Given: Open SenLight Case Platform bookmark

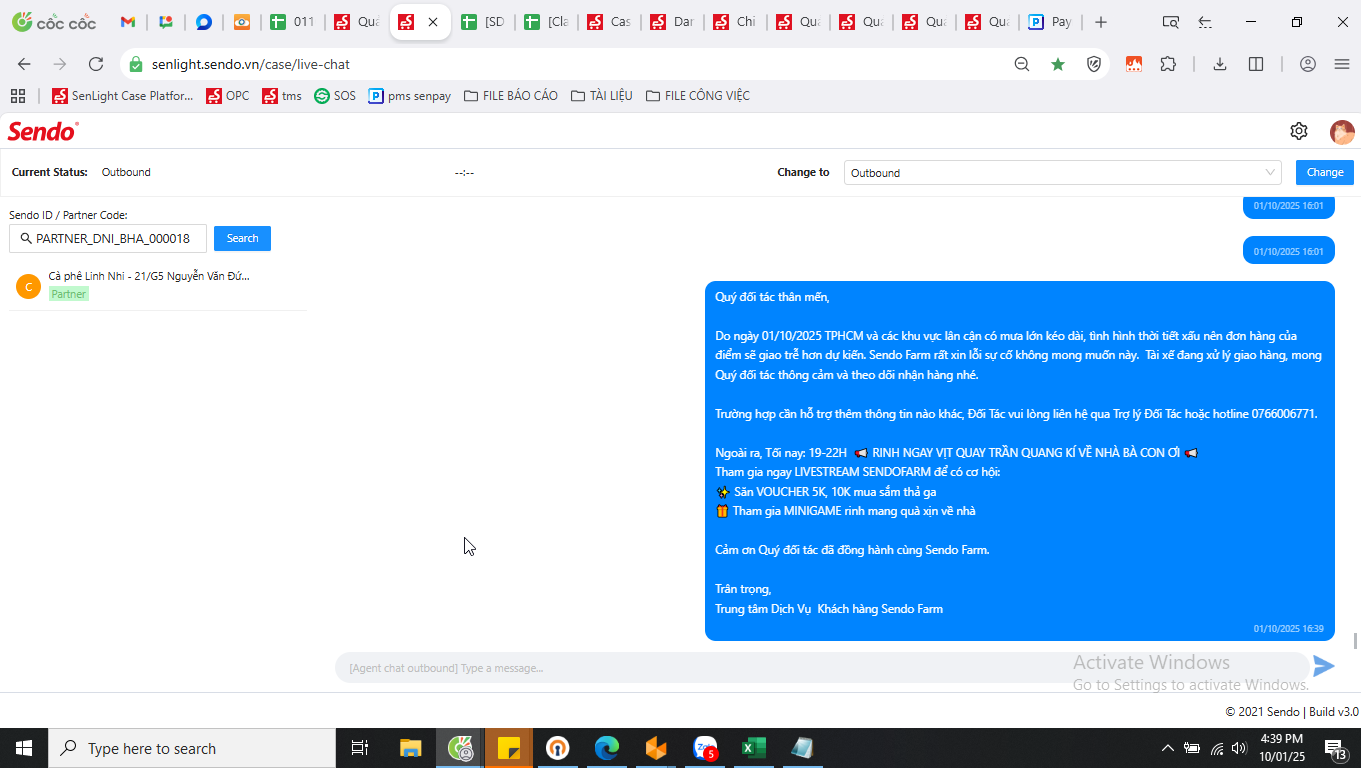Looking at the screenshot, I should (x=122, y=96).
